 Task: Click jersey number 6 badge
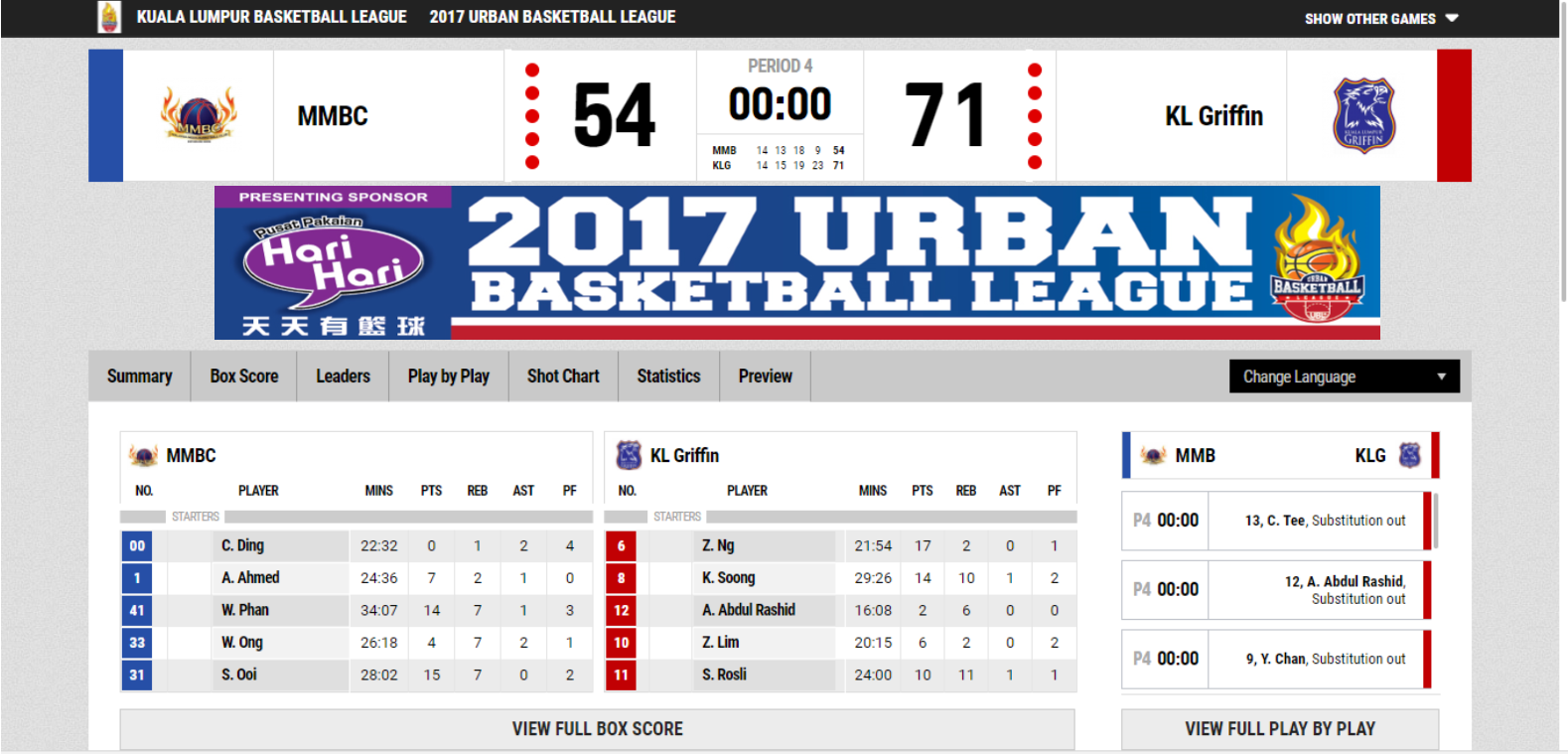(621, 545)
